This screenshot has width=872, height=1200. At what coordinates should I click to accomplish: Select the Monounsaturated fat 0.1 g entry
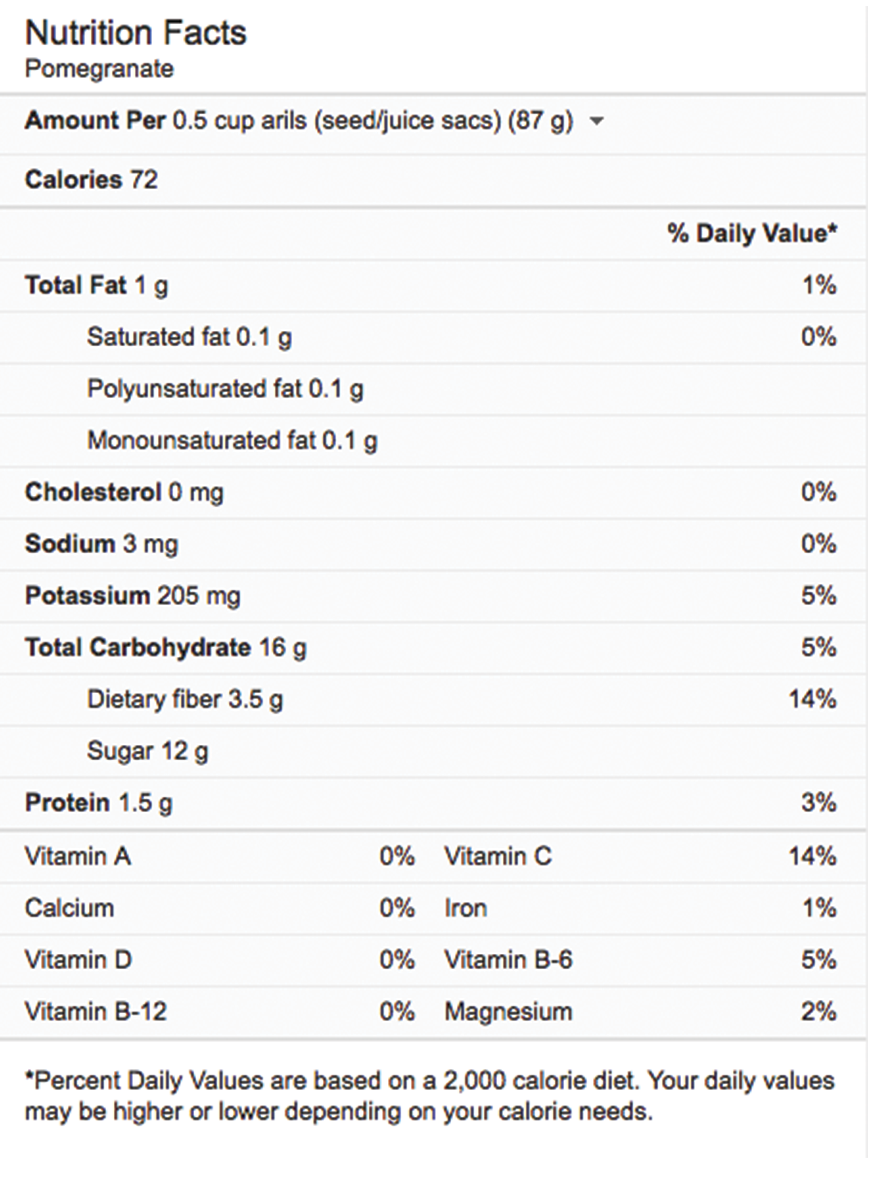click(x=232, y=441)
